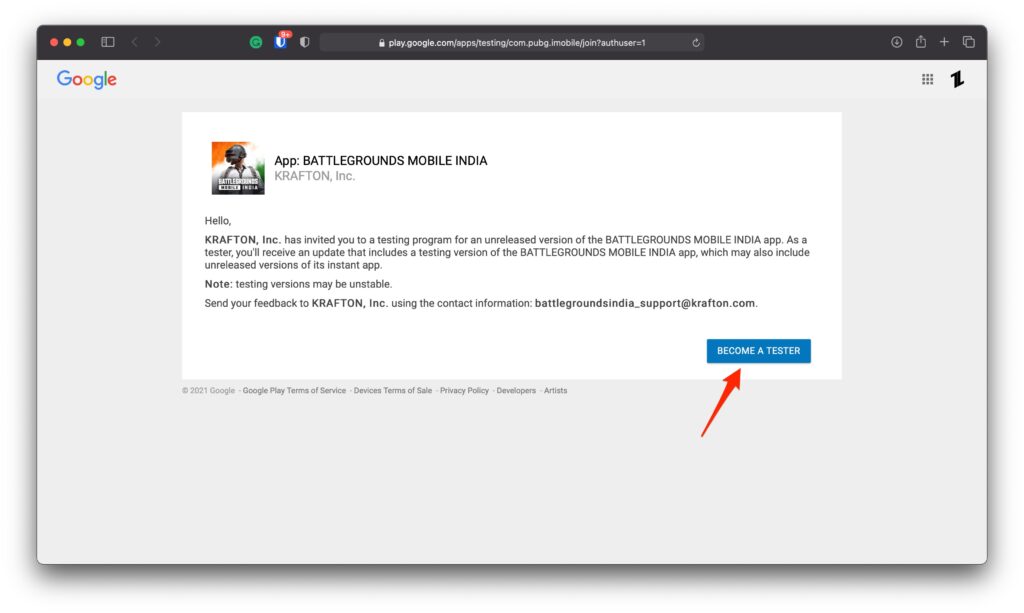Screen dimensions: 1024x613
Task: Go back to previous page
Action: (x=135, y=42)
